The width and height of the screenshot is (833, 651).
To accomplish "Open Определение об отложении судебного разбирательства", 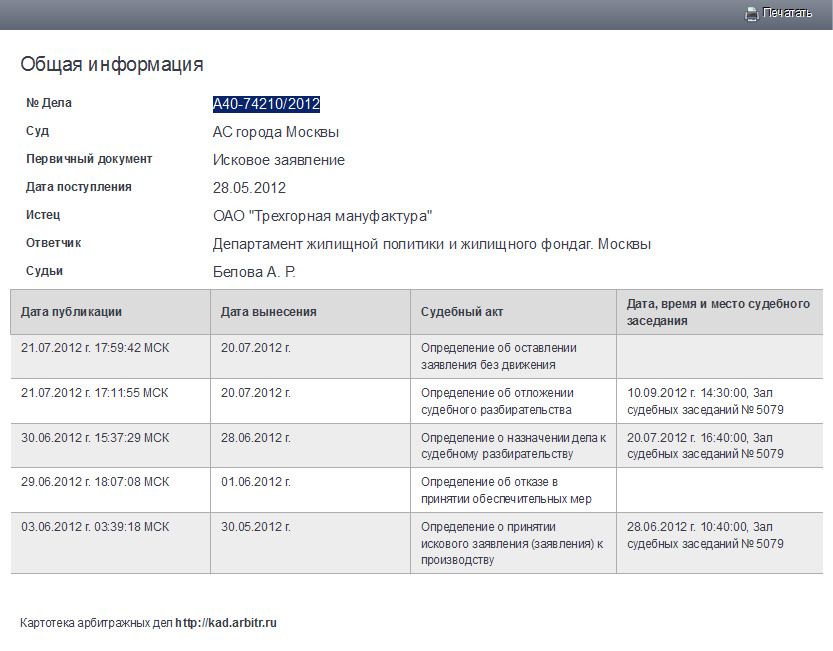I will [x=496, y=401].
